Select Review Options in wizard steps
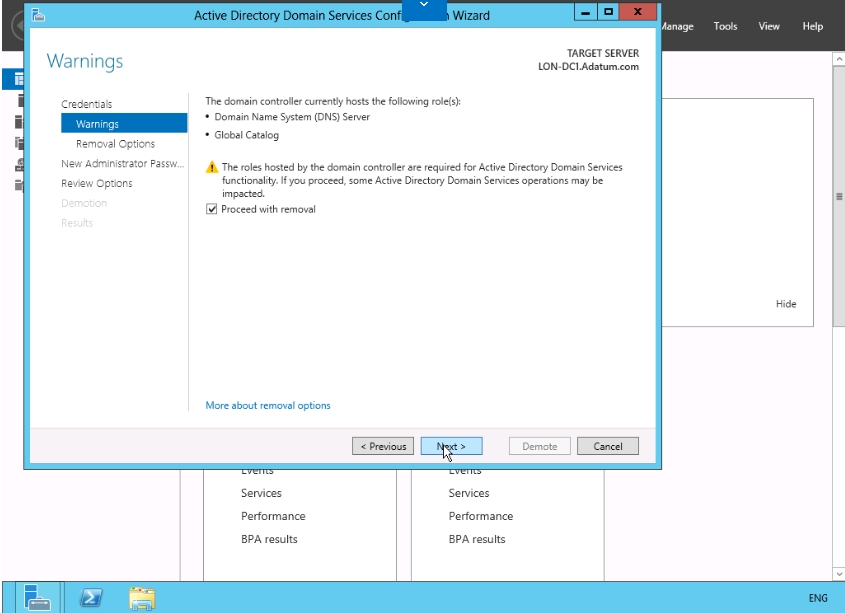Screen dimensions: 845x613 tap(96, 183)
